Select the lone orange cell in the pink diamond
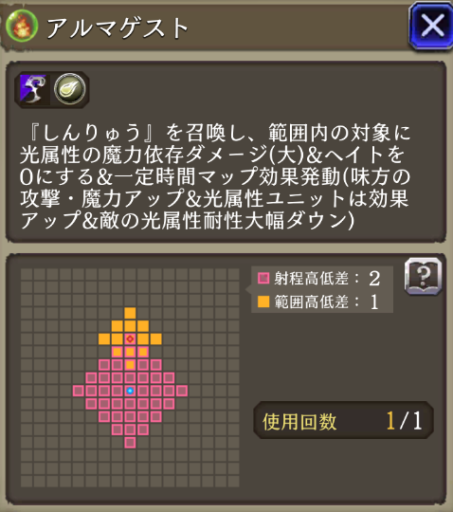The height and width of the screenshot is (512, 453). (x=130, y=365)
